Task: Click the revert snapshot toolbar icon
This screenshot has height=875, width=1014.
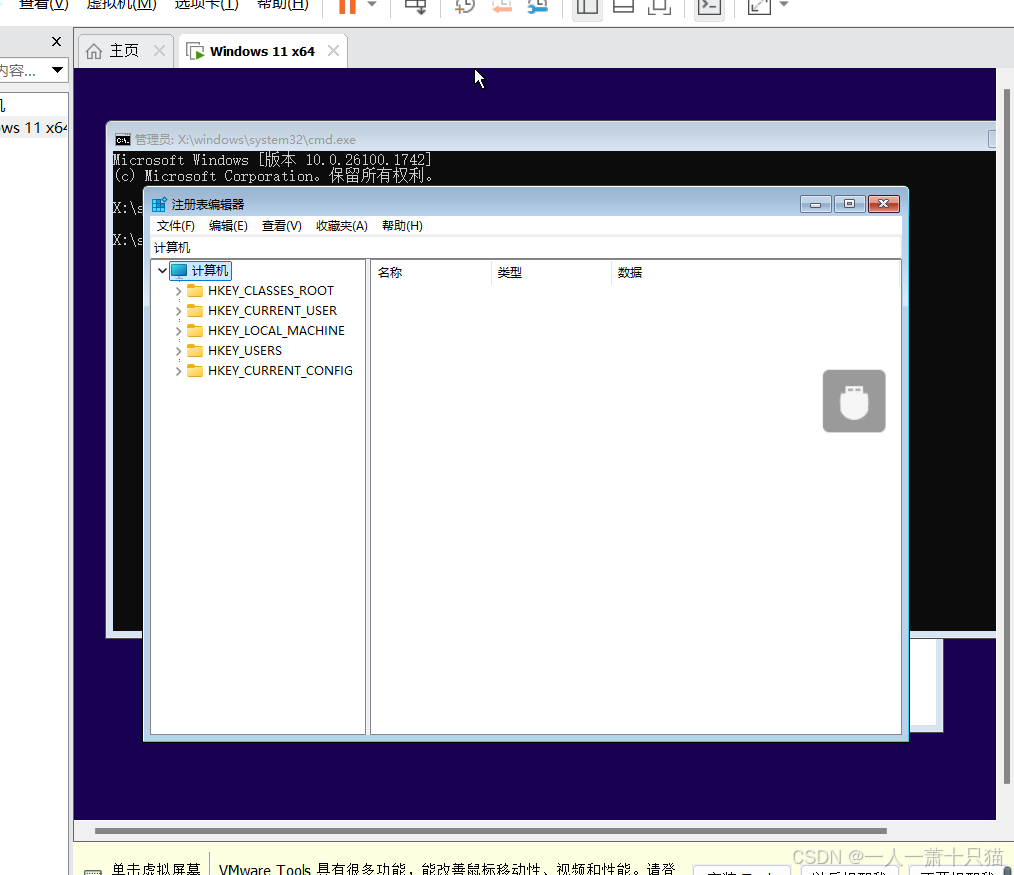Action: click(501, 6)
